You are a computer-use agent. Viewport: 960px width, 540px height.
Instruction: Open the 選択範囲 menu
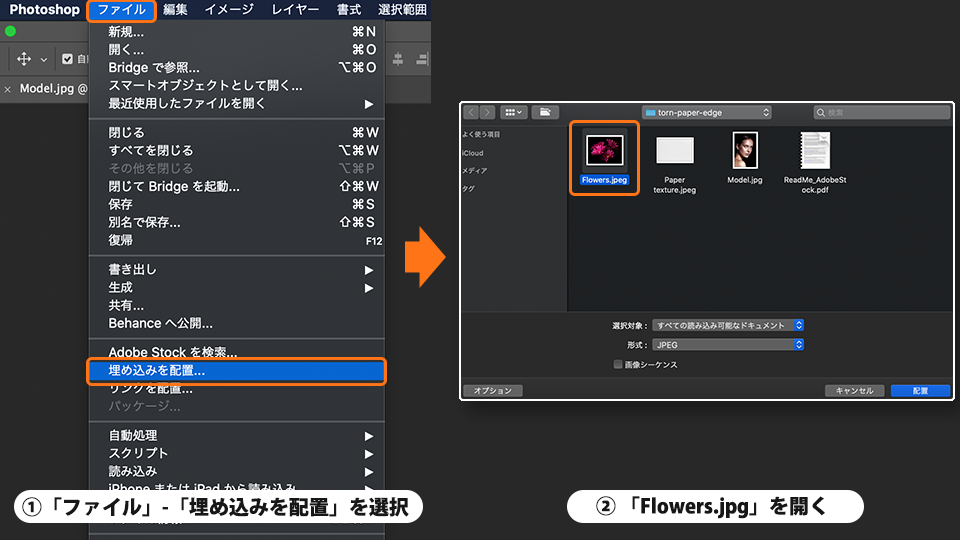pyautogui.click(x=402, y=10)
